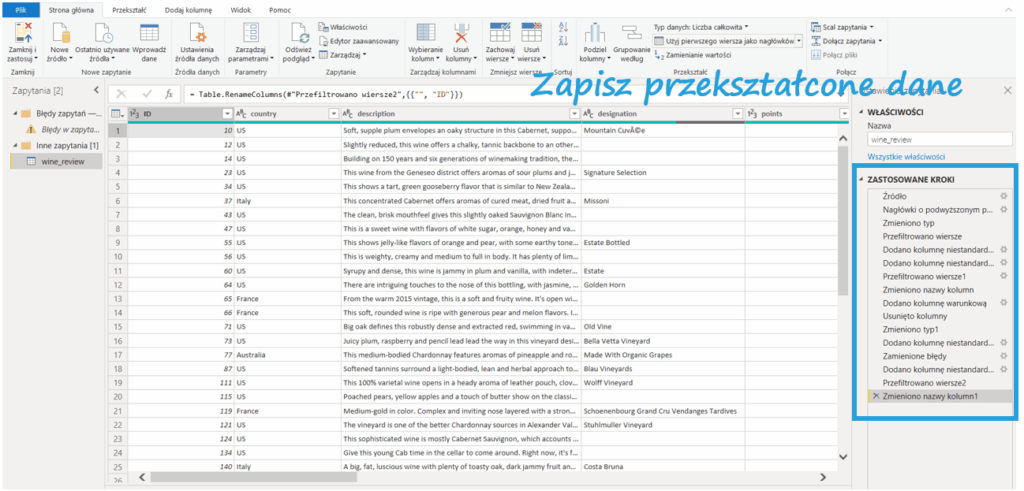The image size is (1024, 491).
Task: Click the horizontal scrollbar under the table
Action: (480, 478)
